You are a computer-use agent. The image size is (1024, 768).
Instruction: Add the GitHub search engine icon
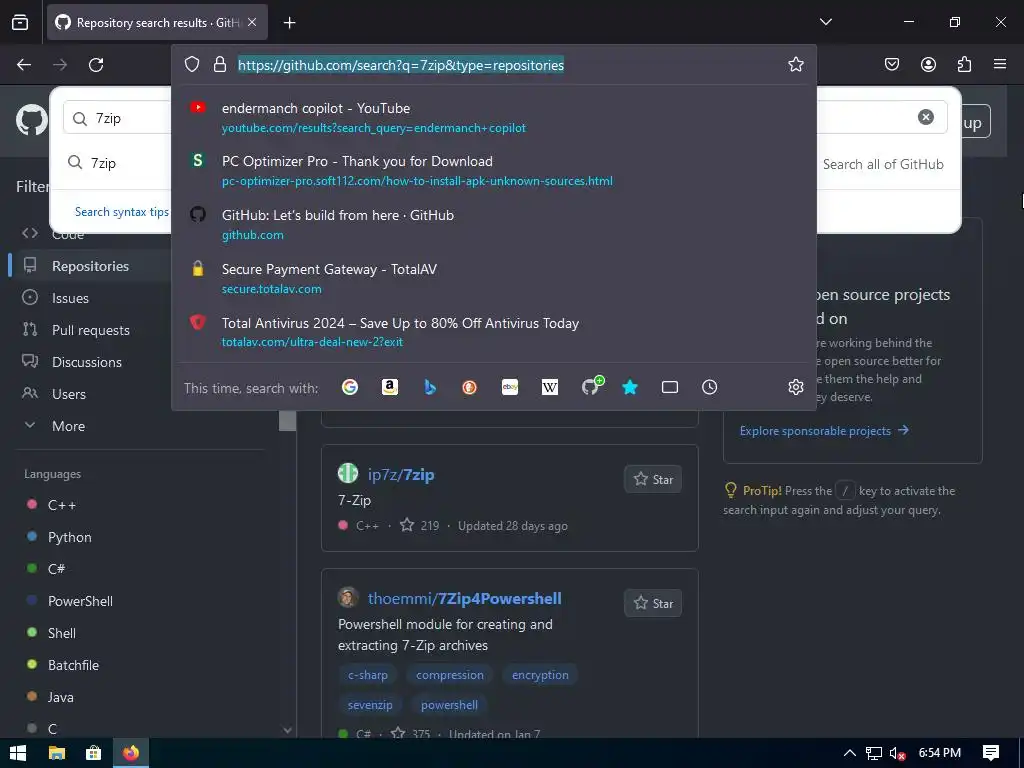click(x=592, y=386)
